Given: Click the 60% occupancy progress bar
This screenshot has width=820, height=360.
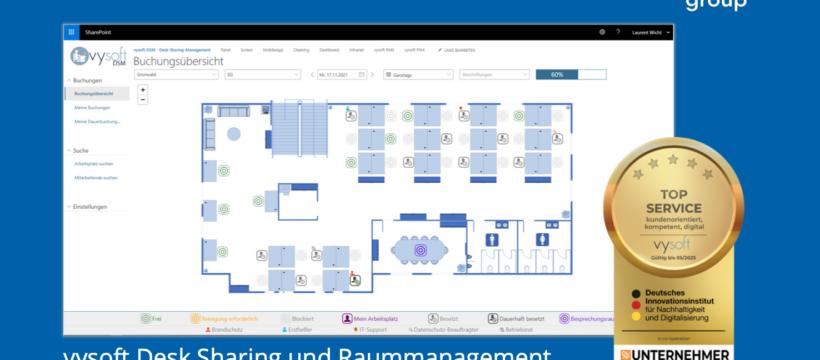Looking at the screenshot, I should (571, 75).
